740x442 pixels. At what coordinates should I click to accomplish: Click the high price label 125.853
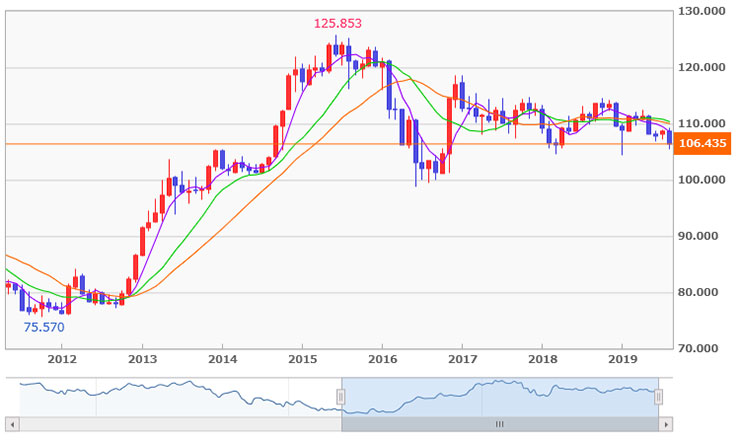tap(338, 24)
